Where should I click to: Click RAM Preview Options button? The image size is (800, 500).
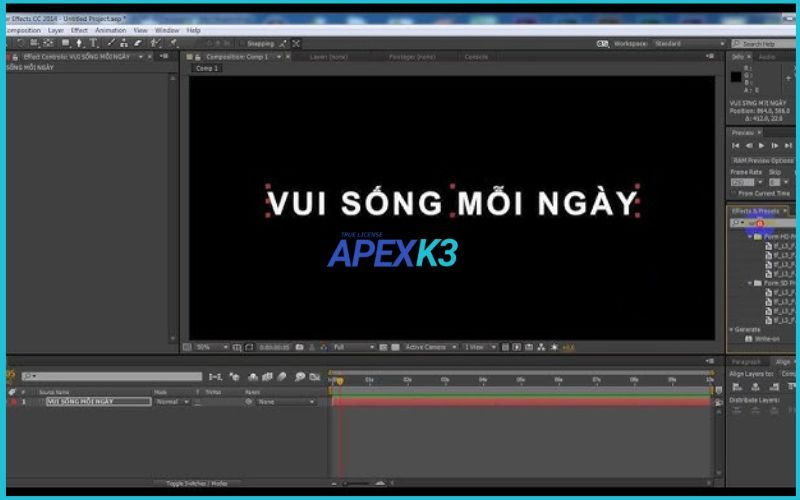pos(762,160)
